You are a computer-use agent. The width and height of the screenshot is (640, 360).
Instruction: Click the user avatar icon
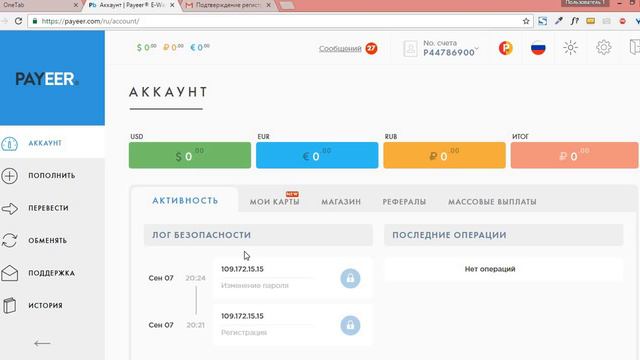coord(410,49)
